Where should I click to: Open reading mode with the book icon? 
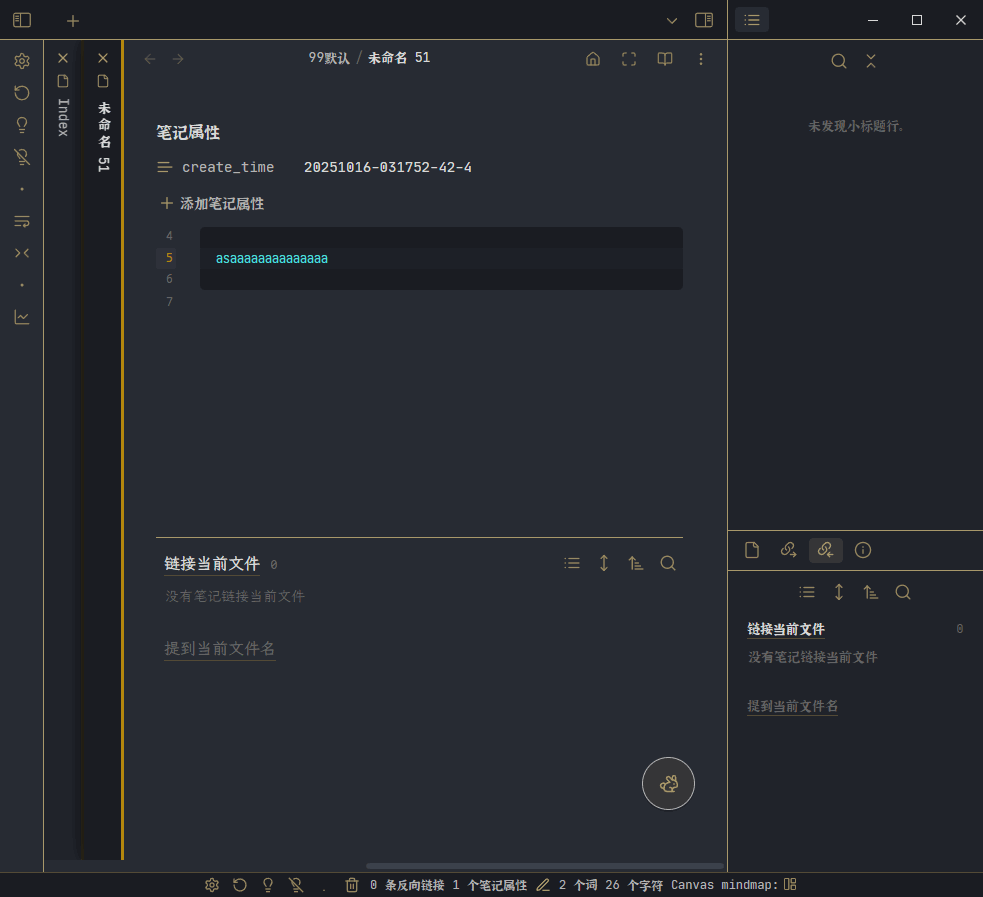(x=665, y=59)
